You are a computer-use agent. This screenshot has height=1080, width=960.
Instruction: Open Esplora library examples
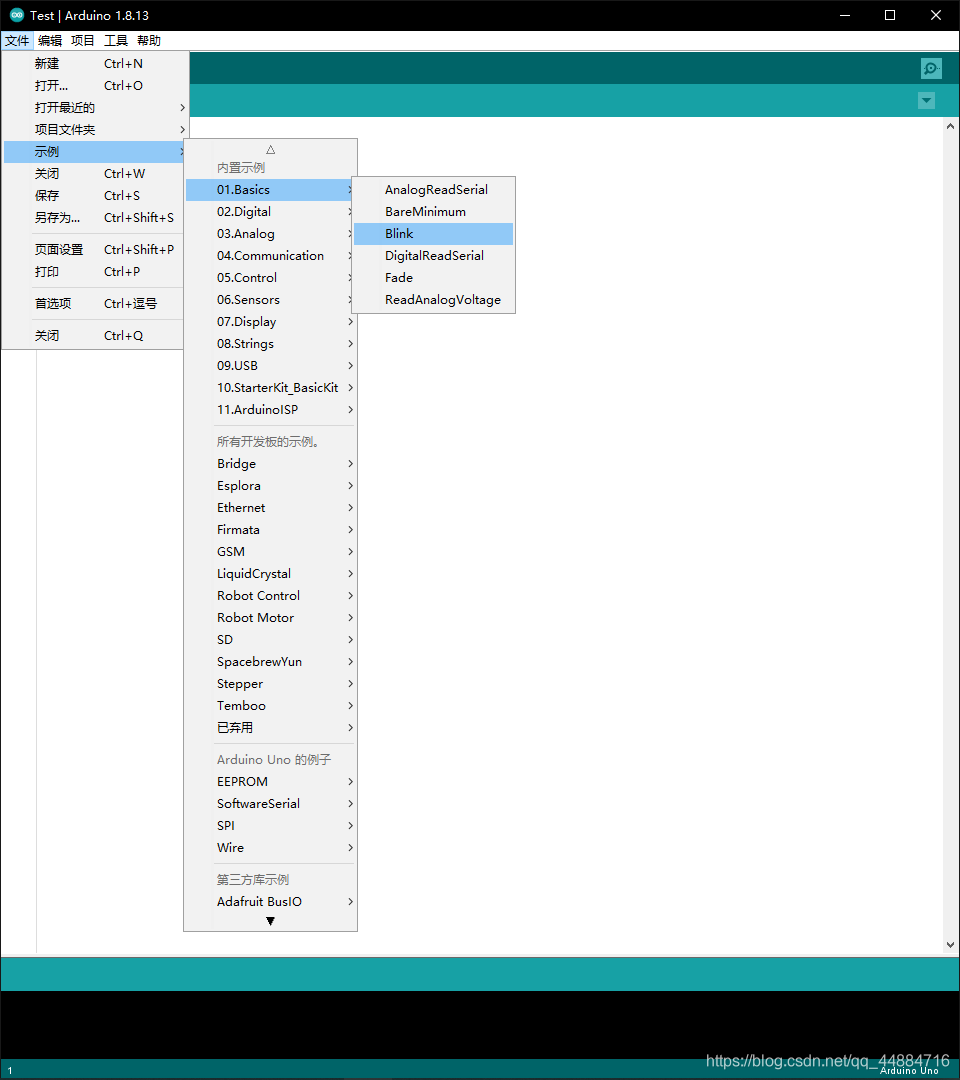pos(271,486)
